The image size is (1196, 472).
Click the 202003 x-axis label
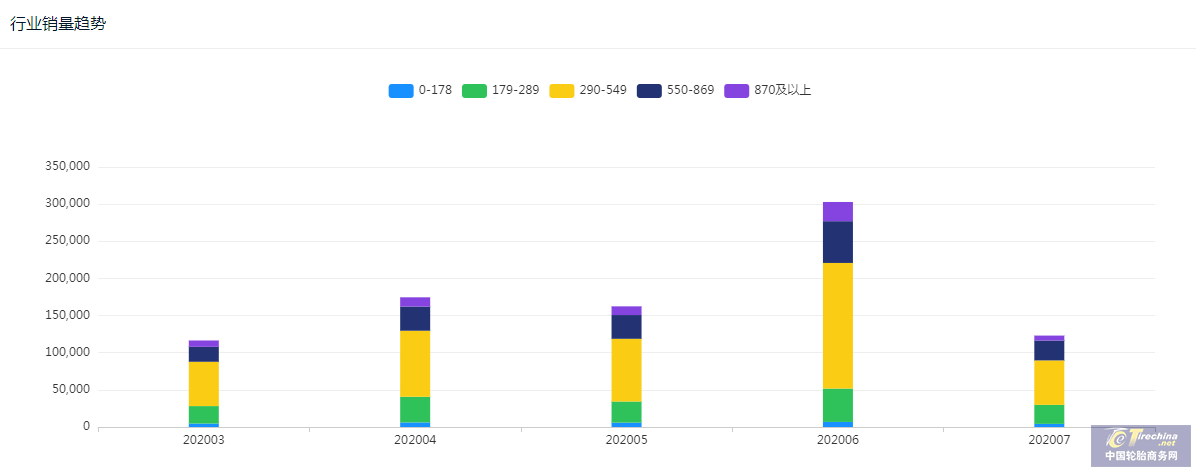(x=204, y=440)
